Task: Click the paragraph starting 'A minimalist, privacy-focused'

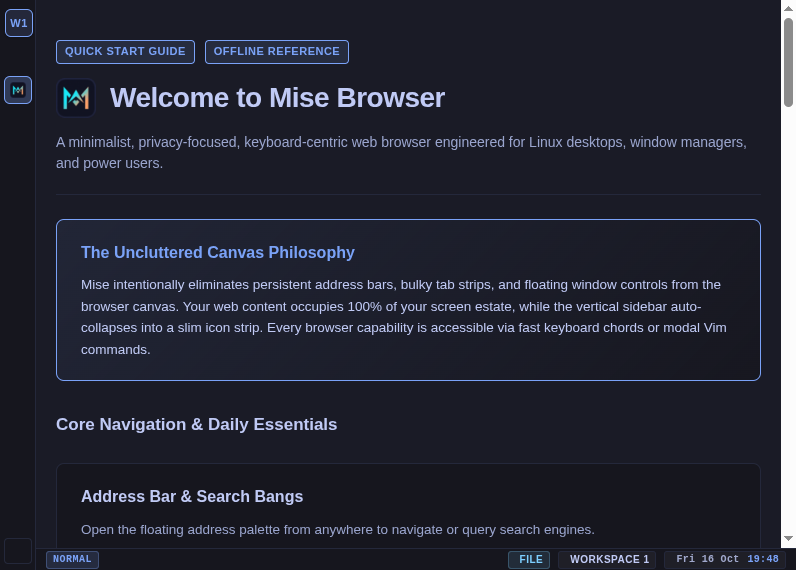Action: (x=401, y=153)
